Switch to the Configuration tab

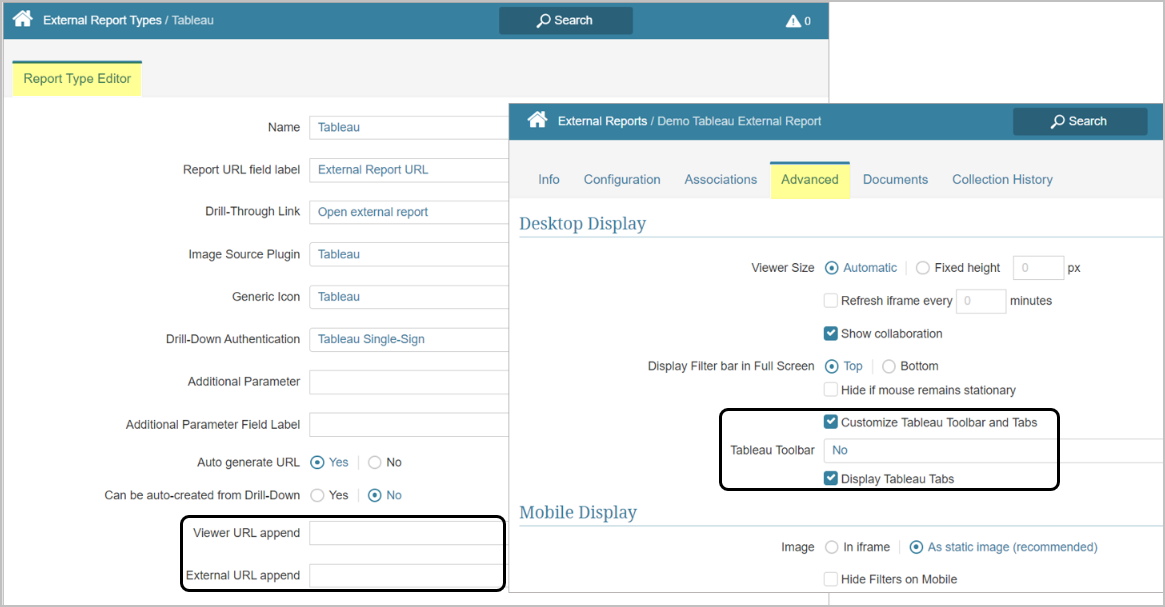click(622, 180)
